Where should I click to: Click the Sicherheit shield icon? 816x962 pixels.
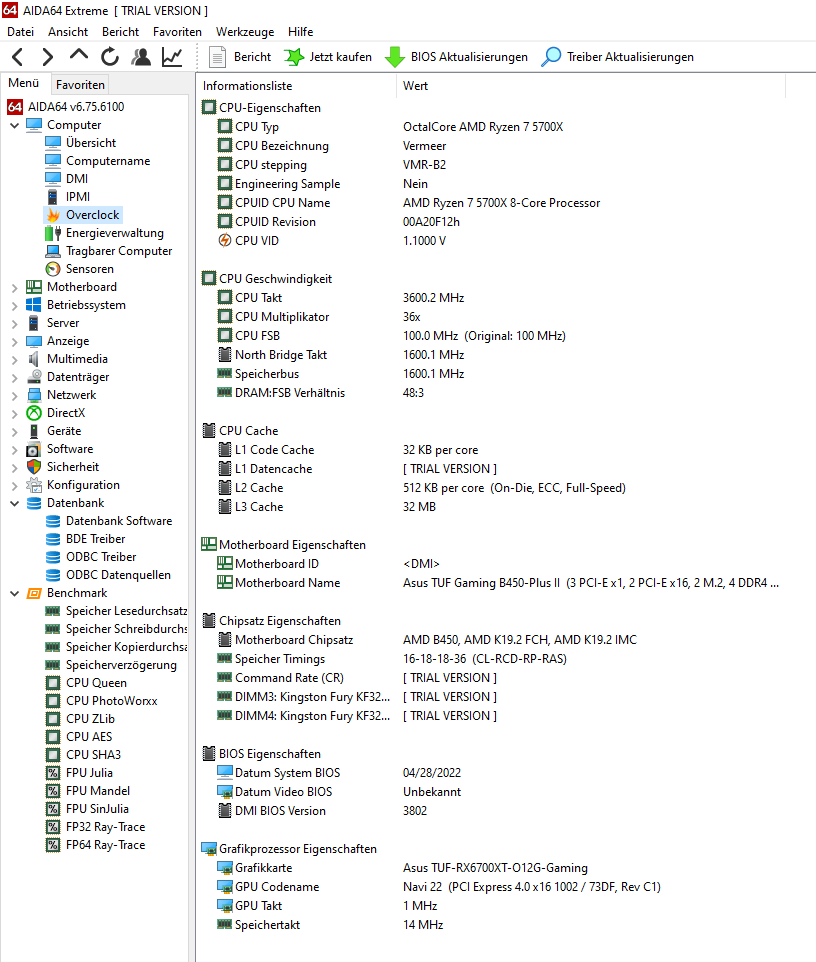pos(34,467)
